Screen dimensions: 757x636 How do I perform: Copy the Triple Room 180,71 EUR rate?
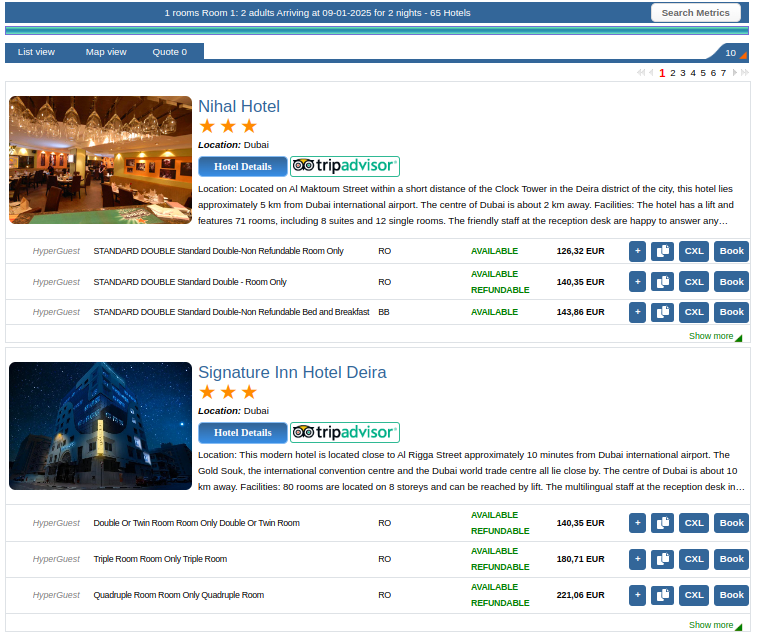point(662,559)
